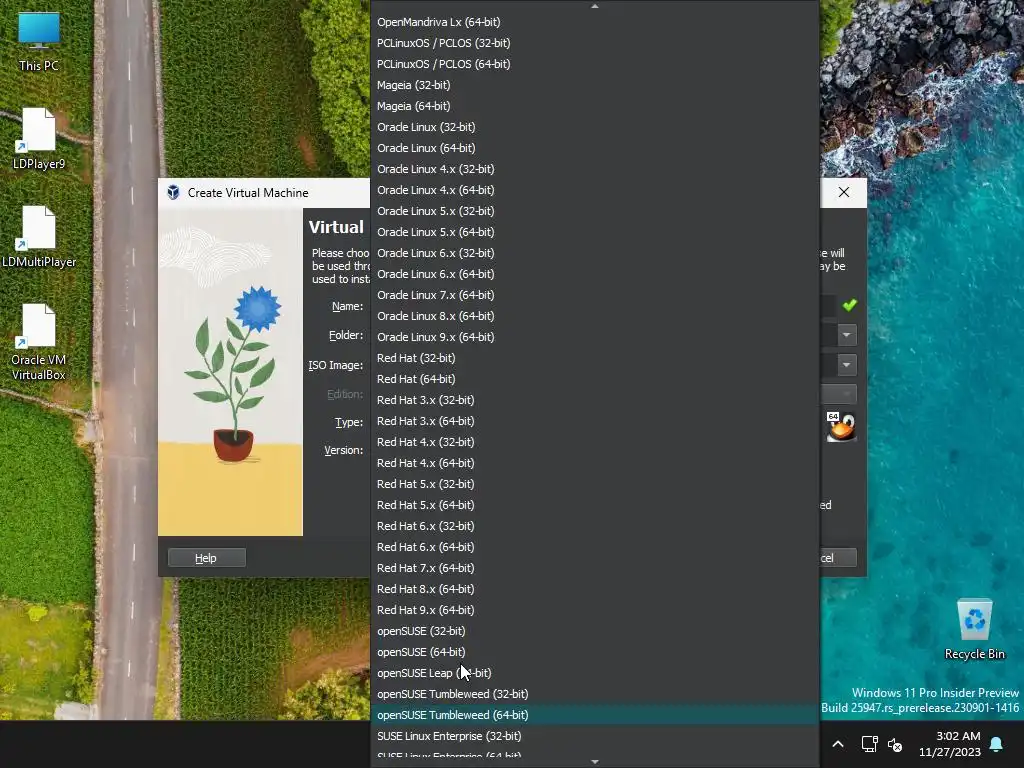Open Oracle VM VirtualBox desktop shortcut
Viewport: 1024px width, 768px height.
click(x=39, y=343)
